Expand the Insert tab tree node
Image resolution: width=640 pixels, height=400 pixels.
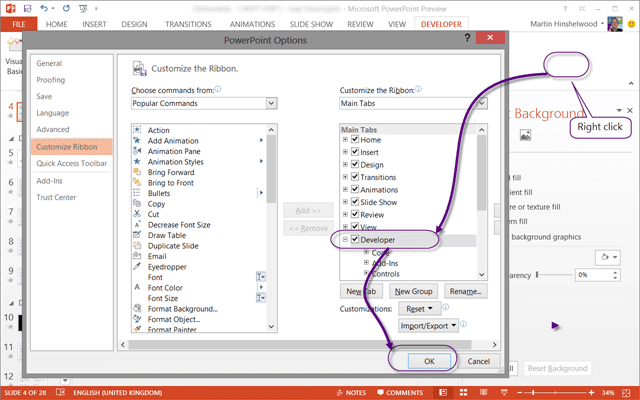coord(345,152)
